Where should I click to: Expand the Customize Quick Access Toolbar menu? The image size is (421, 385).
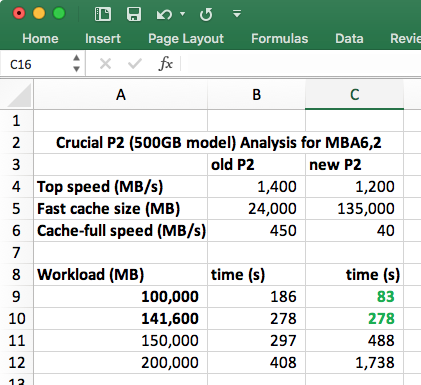pos(237,14)
